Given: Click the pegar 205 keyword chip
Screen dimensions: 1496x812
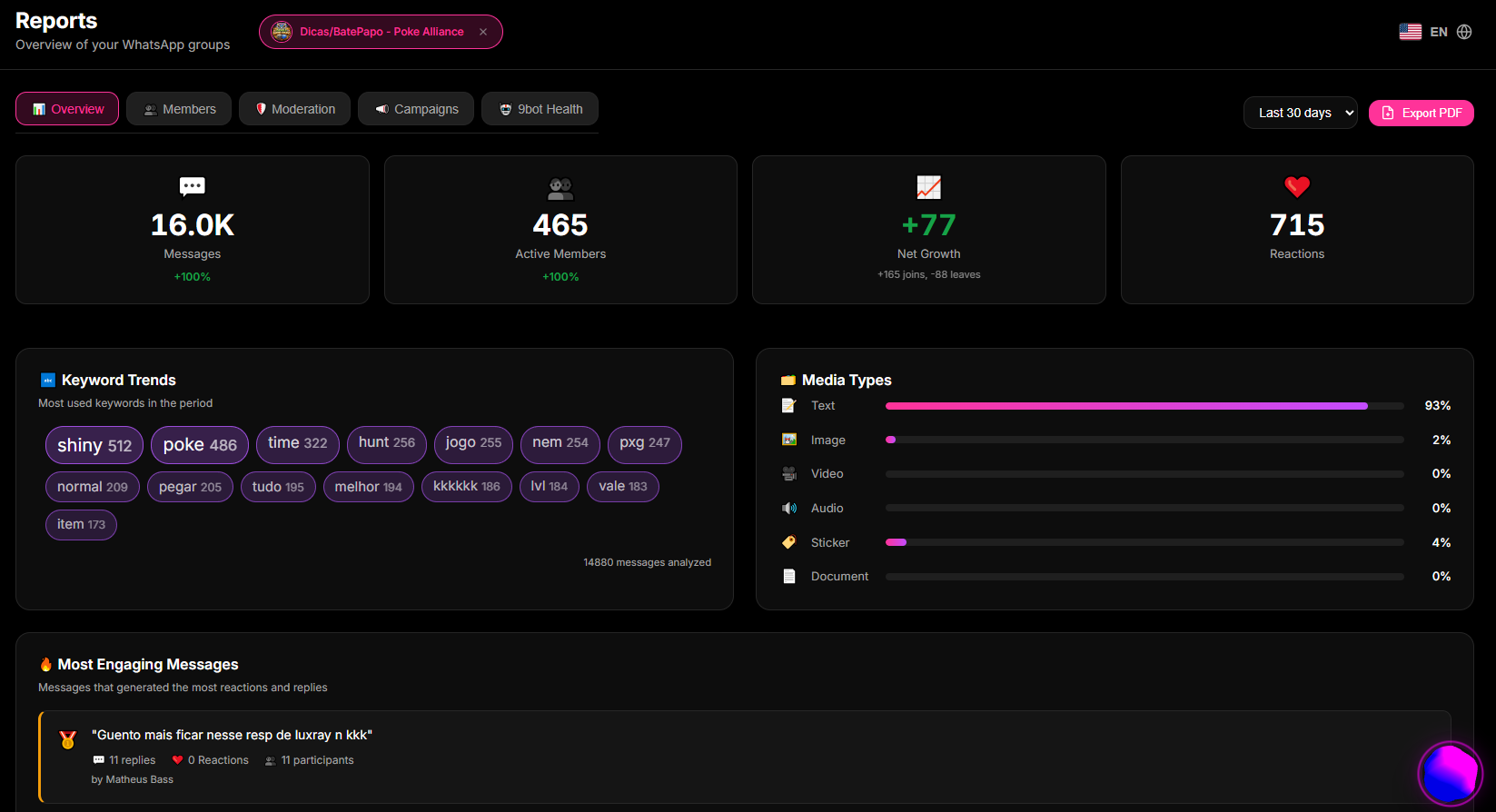Looking at the screenshot, I should click(x=190, y=487).
